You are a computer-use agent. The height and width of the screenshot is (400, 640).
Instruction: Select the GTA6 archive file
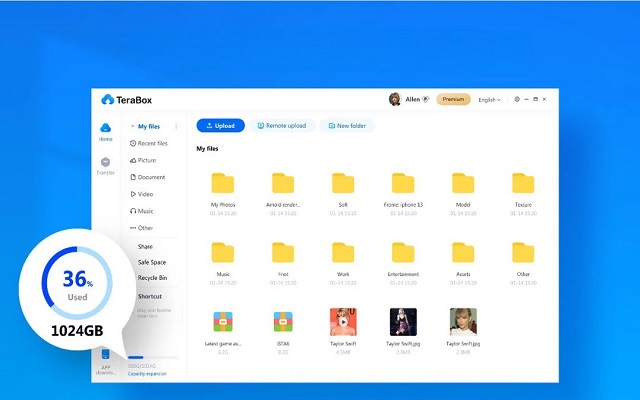(x=283, y=322)
